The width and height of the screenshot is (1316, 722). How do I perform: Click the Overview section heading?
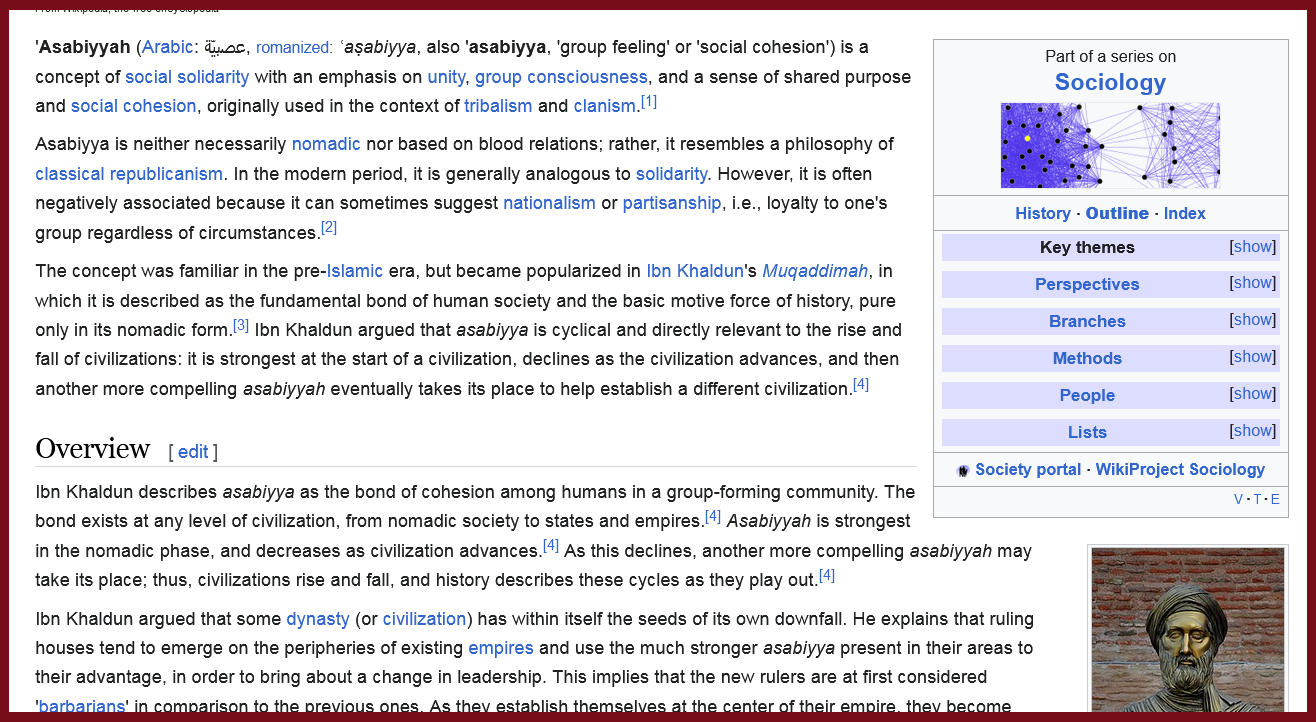93,449
